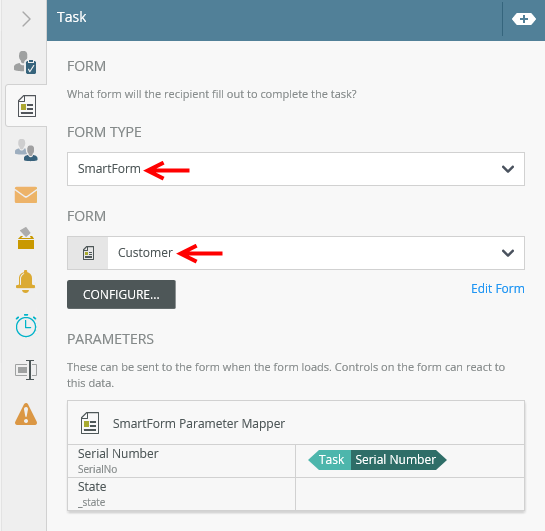545x531 pixels.
Task: Toggle the context browser tag icon
Action: 523,19
